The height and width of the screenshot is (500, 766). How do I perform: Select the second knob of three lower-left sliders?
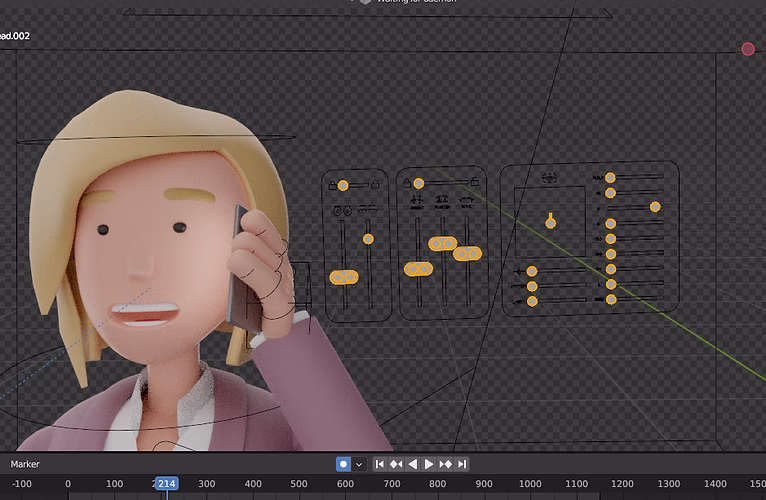point(532,286)
